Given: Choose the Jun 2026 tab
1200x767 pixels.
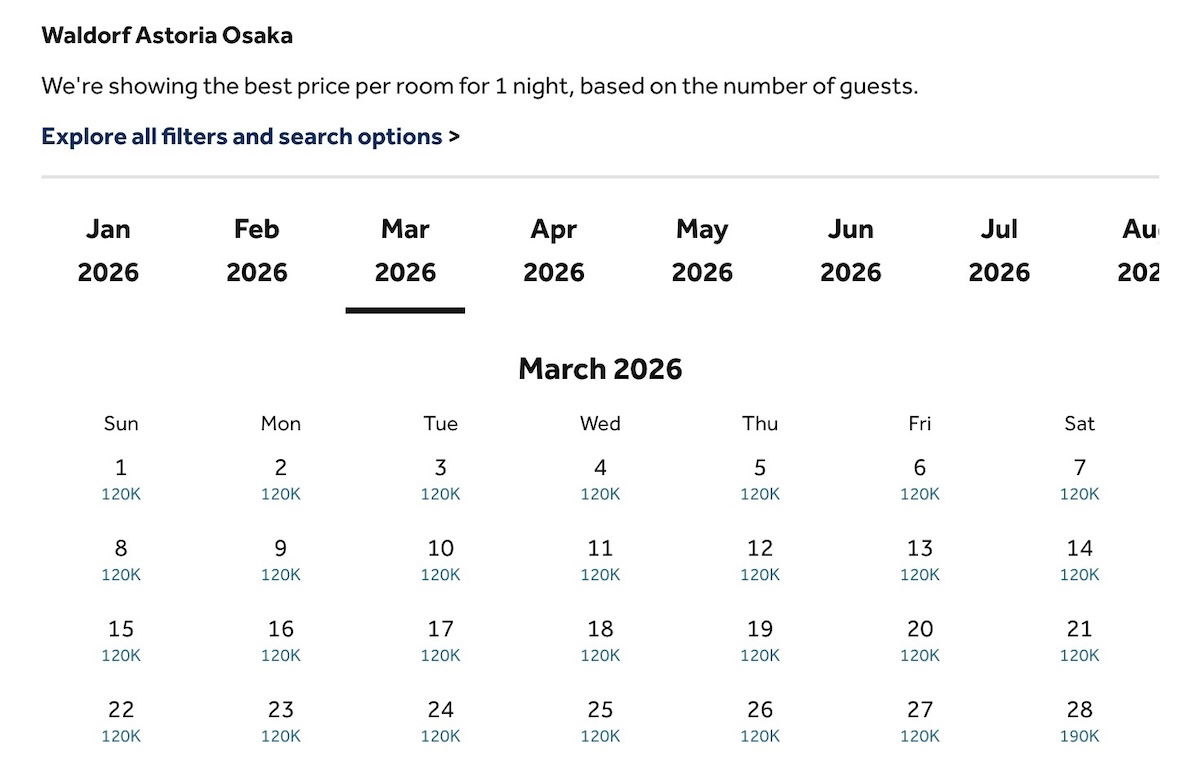Looking at the screenshot, I should pos(851,251).
